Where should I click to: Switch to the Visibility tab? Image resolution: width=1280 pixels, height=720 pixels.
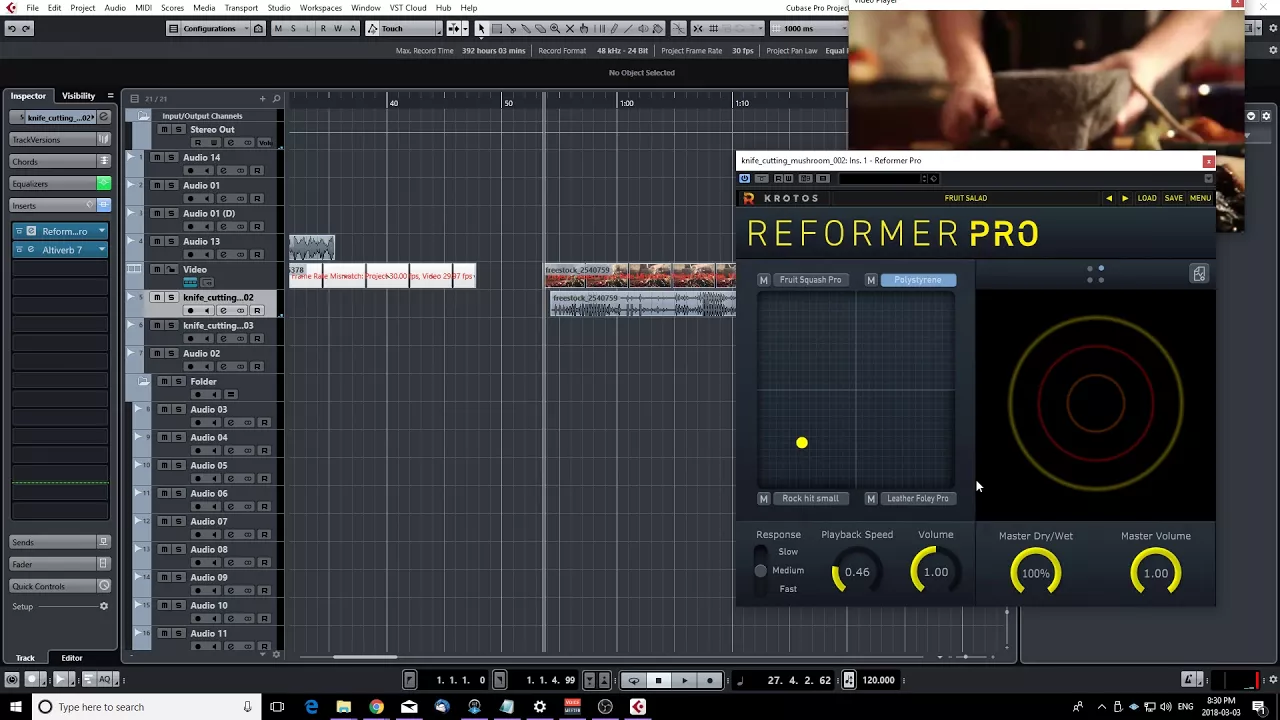[78, 96]
